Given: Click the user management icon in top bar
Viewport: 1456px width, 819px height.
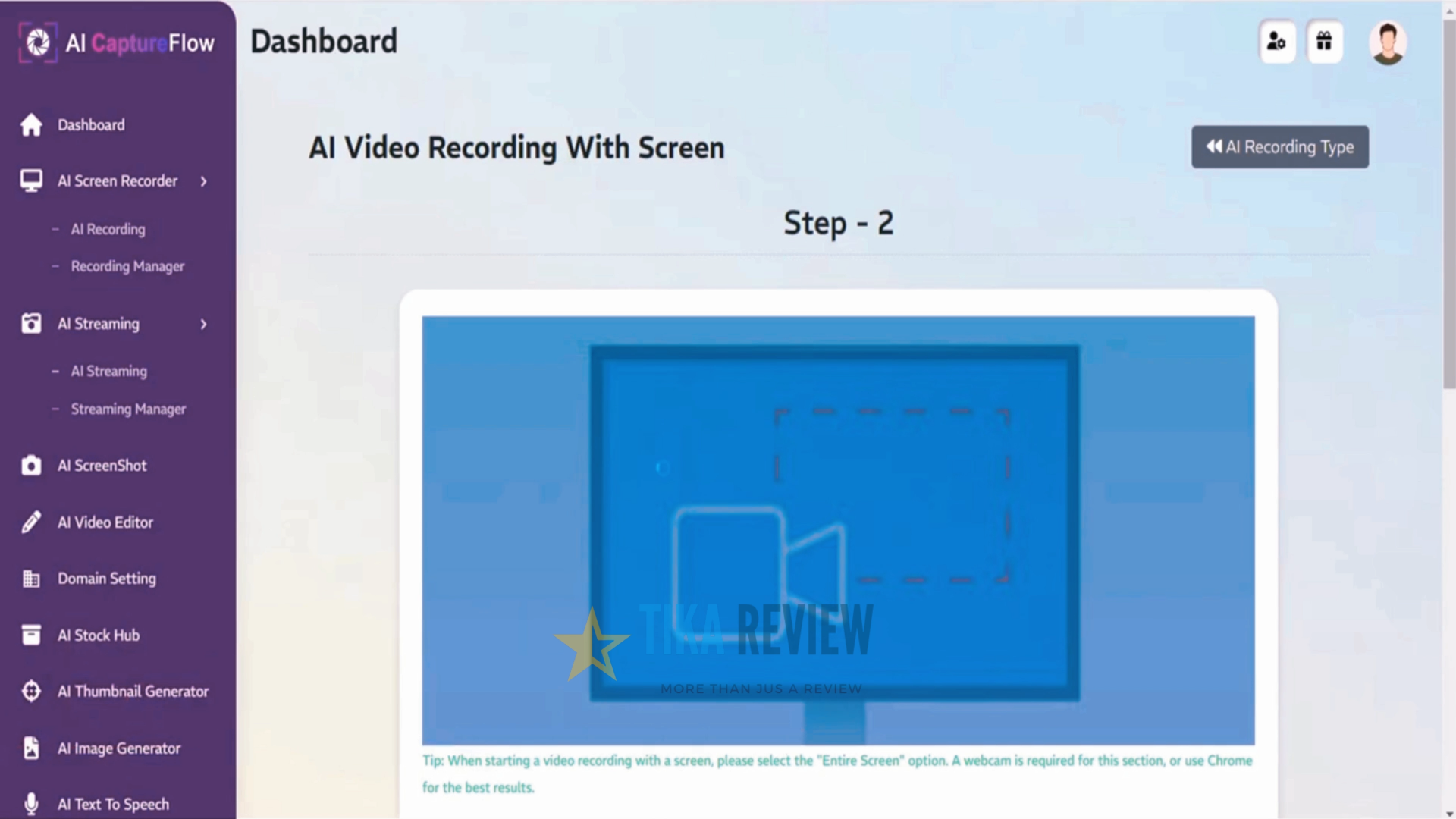Looking at the screenshot, I should click(1277, 42).
